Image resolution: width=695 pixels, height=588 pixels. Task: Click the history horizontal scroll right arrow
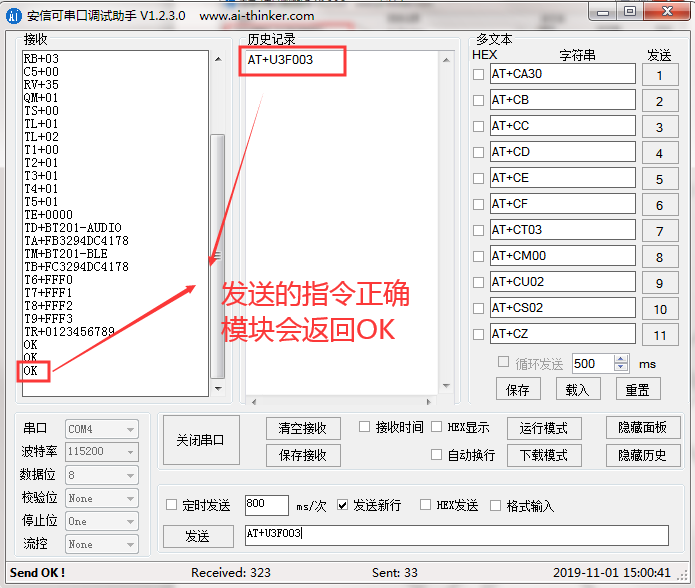click(x=429, y=402)
